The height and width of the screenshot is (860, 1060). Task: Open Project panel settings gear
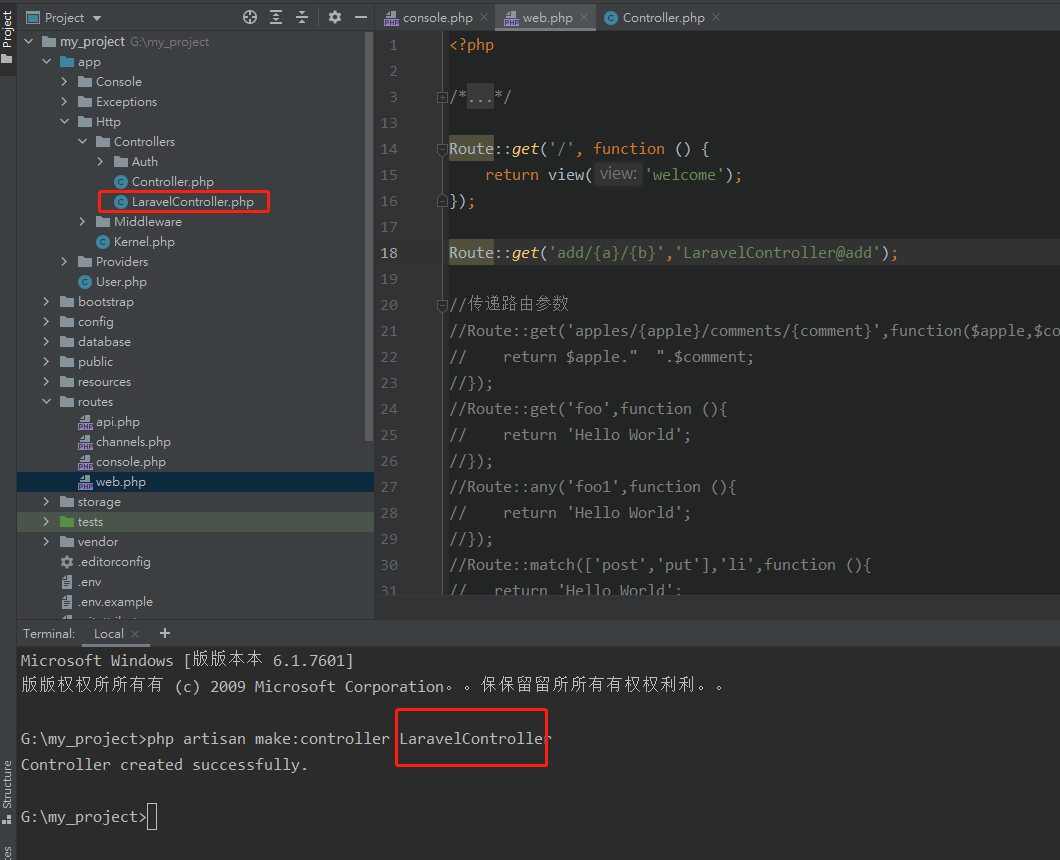tap(335, 17)
